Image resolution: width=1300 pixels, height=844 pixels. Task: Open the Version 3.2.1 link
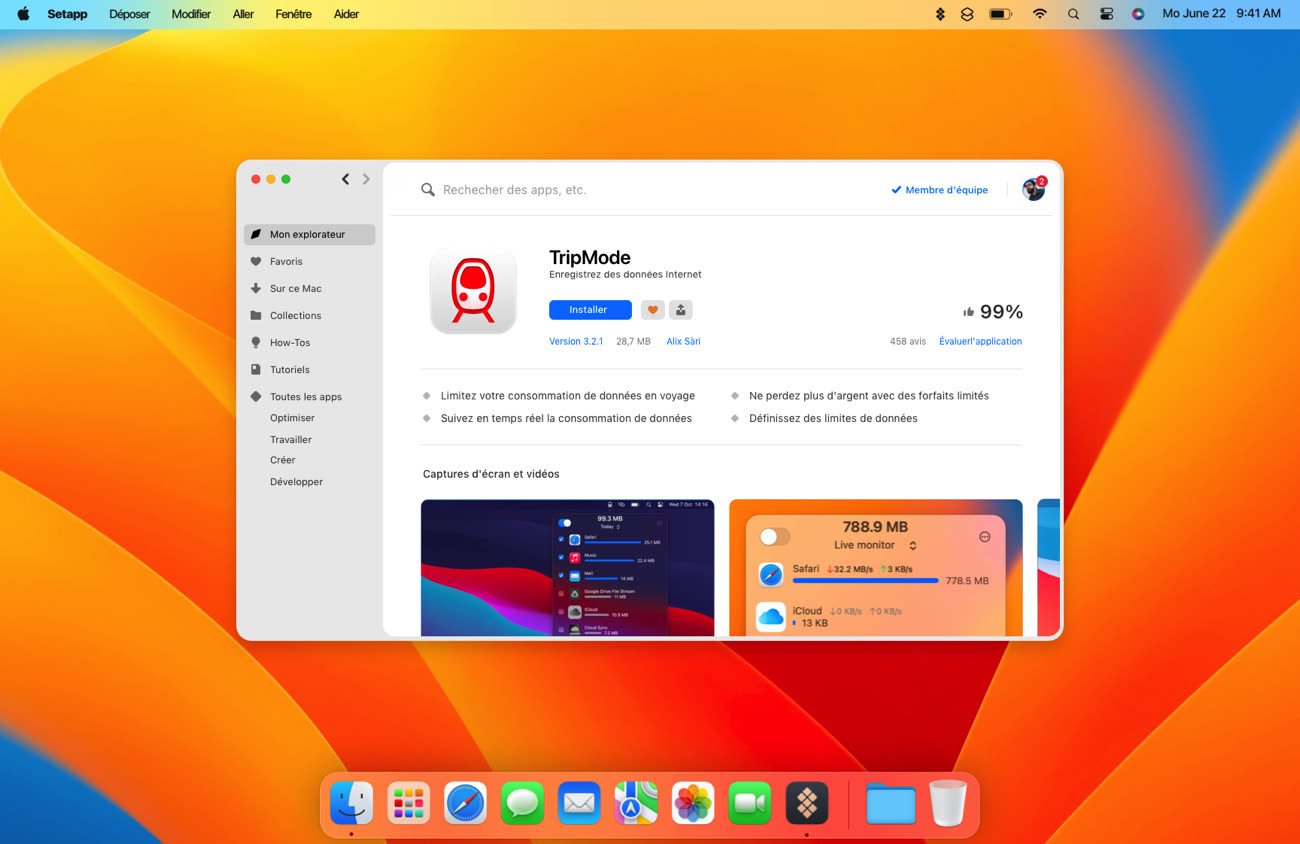click(576, 341)
